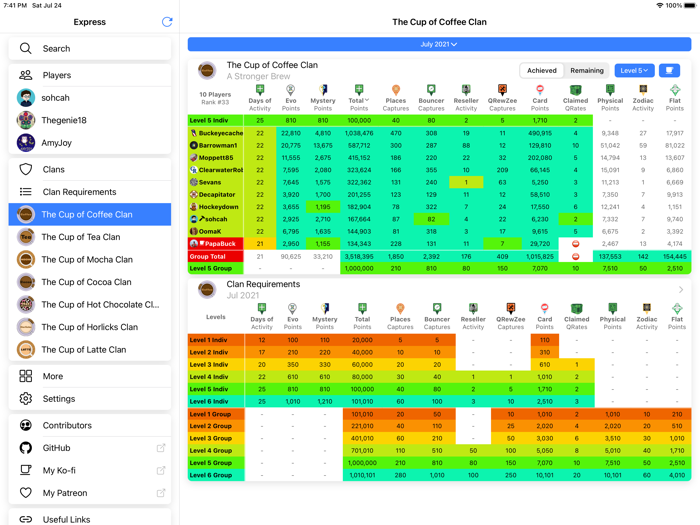Open Clan Requirements in the sidebar
Viewport: 700px width, 525px height.
(79, 192)
